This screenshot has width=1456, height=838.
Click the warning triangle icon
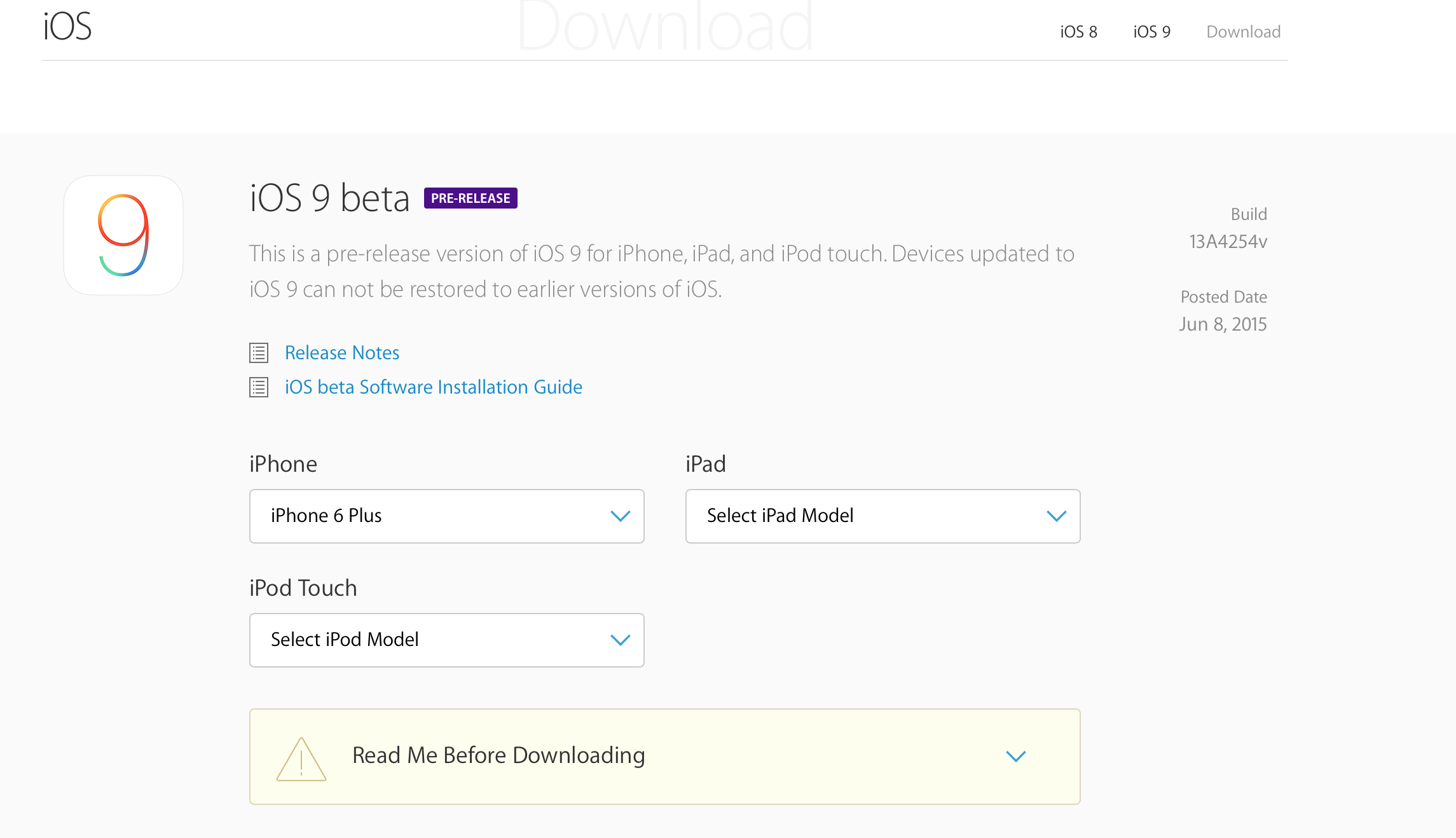pos(301,759)
